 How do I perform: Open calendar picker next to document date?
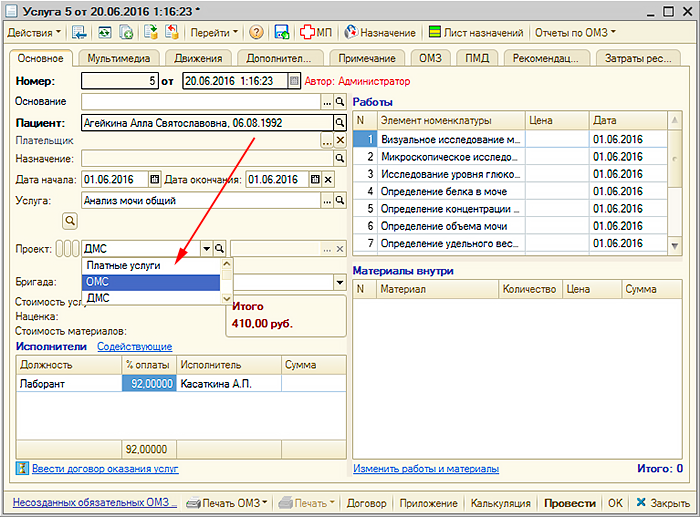[x=294, y=81]
